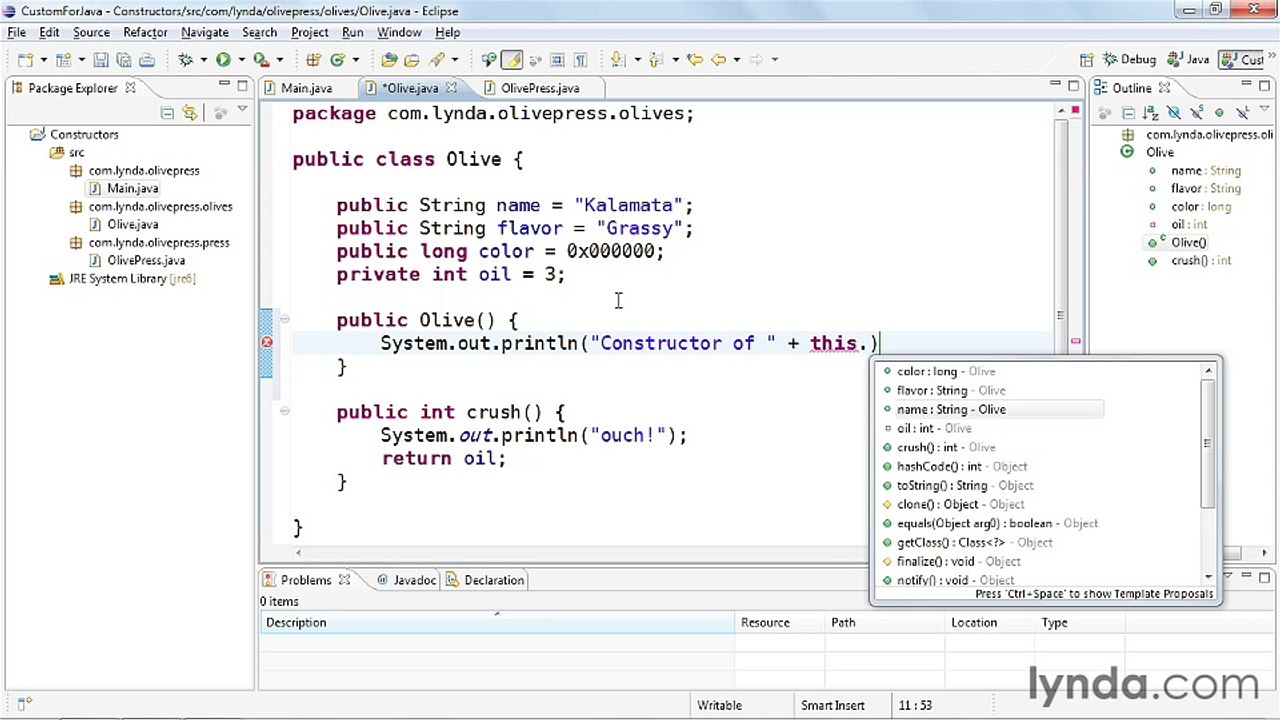1280x720 pixels.
Task: Open the File menu
Action: [x=16, y=32]
